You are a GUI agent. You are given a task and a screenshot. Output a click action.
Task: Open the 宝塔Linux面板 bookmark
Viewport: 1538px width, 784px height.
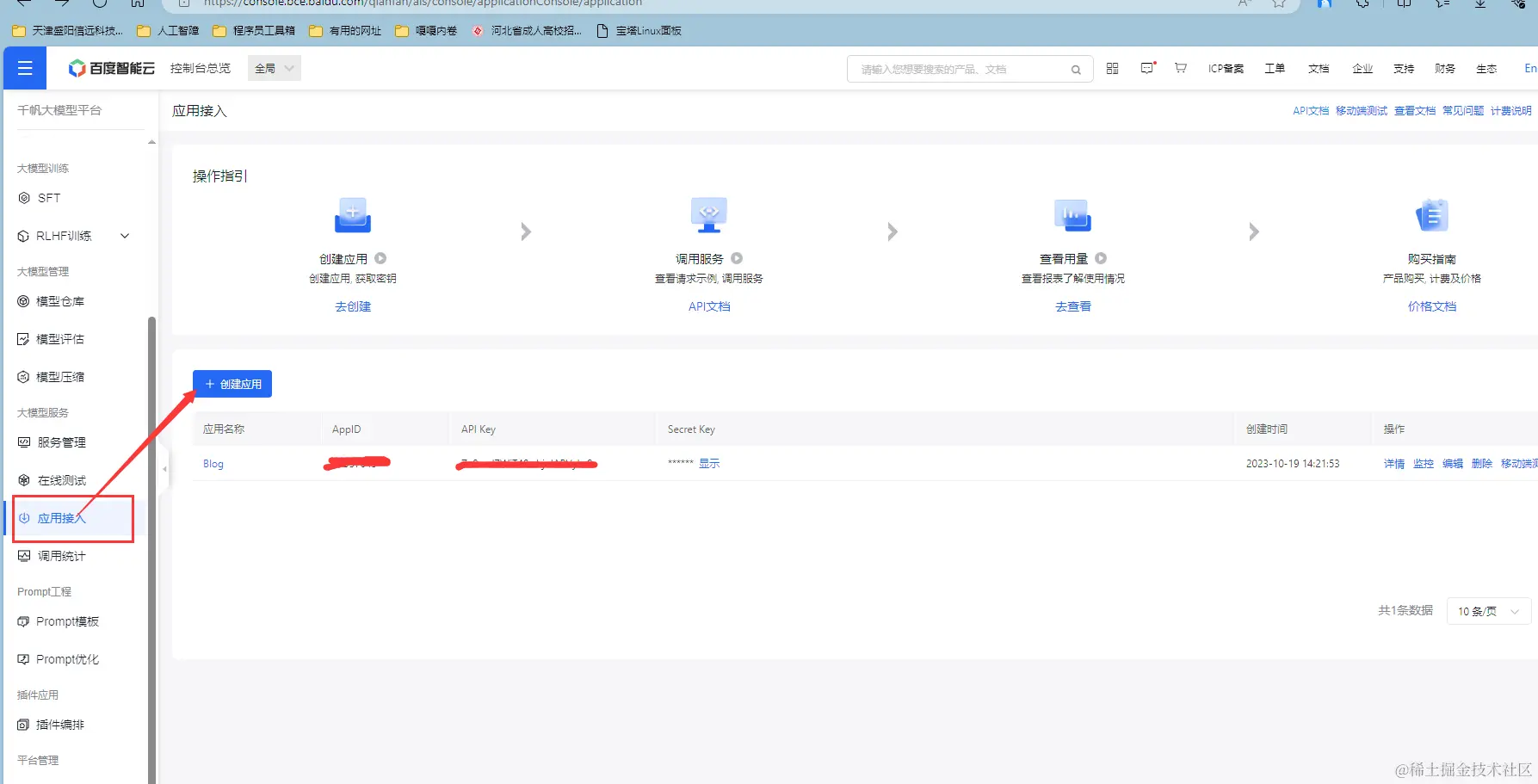(639, 31)
